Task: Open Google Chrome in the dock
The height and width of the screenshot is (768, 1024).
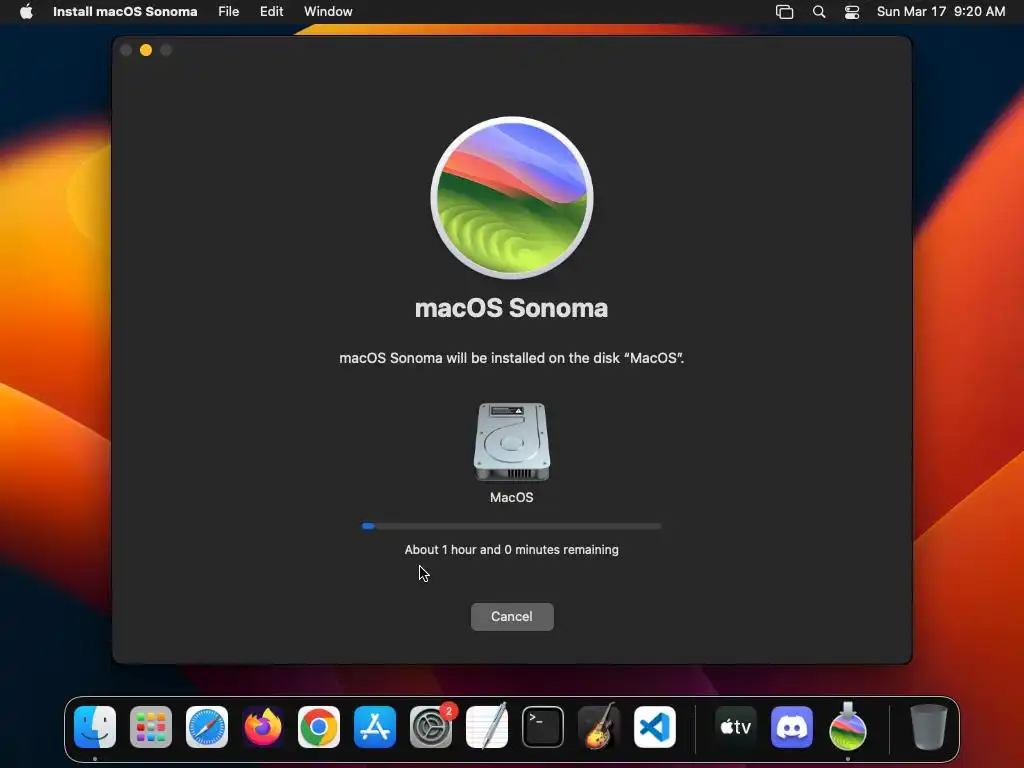Action: (319, 727)
